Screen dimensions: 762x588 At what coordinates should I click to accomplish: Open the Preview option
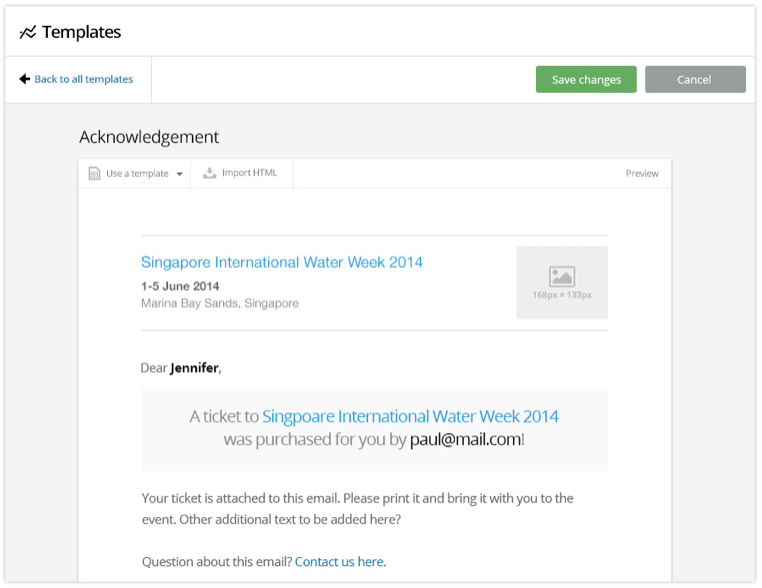(x=641, y=173)
